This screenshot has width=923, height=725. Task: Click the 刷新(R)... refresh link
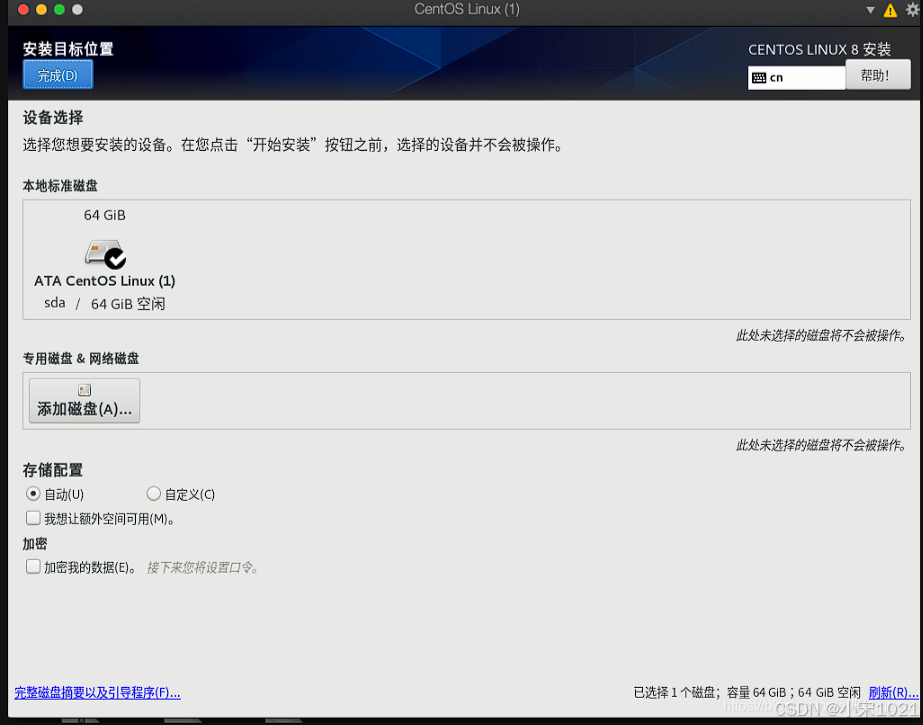click(x=893, y=693)
